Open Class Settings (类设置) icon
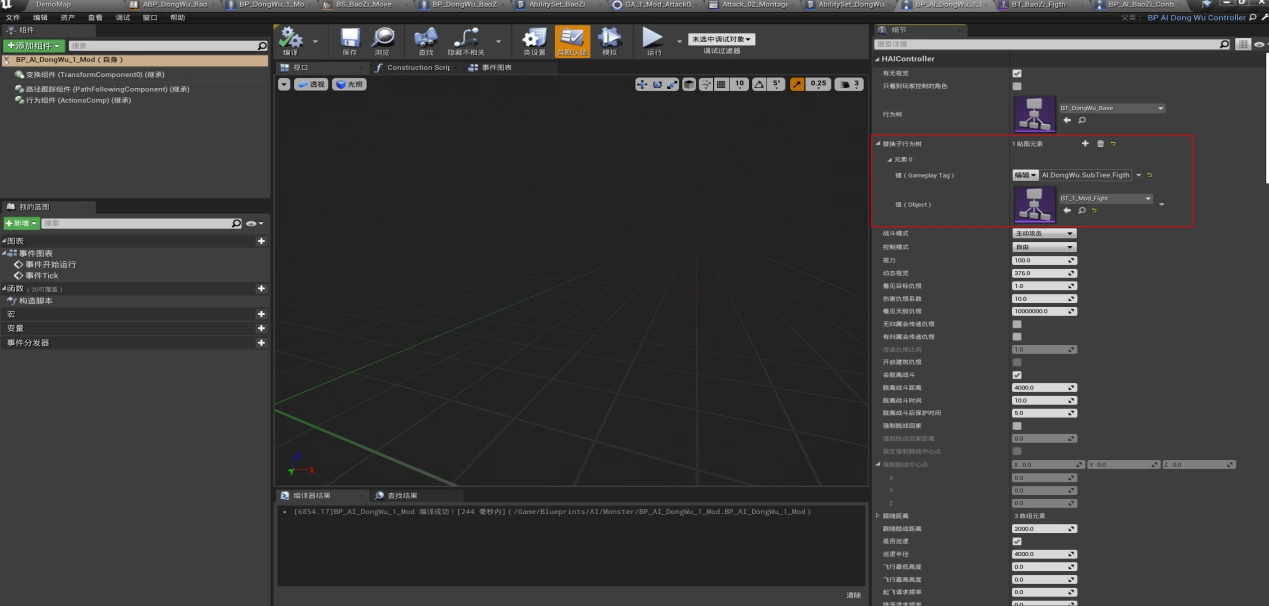Screen dimensions: 1269x606 [x=535, y=39]
